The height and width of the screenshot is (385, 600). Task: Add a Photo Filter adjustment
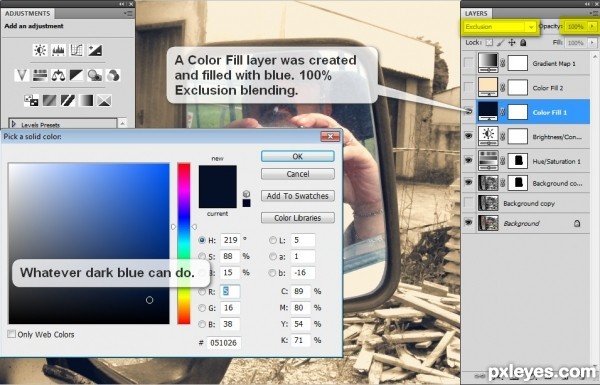point(95,75)
